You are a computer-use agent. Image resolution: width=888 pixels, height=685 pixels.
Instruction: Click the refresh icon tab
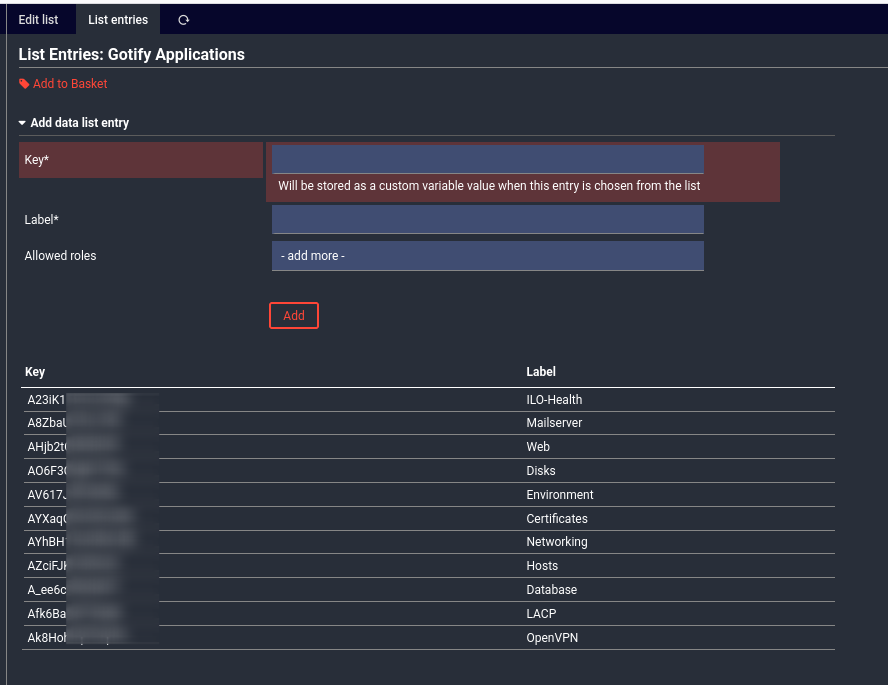[x=183, y=20]
